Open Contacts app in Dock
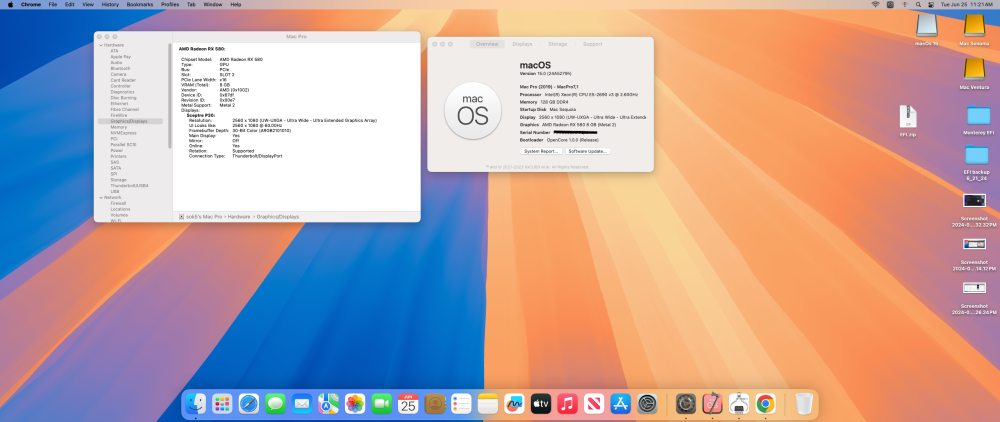1000x422 pixels. (435, 403)
